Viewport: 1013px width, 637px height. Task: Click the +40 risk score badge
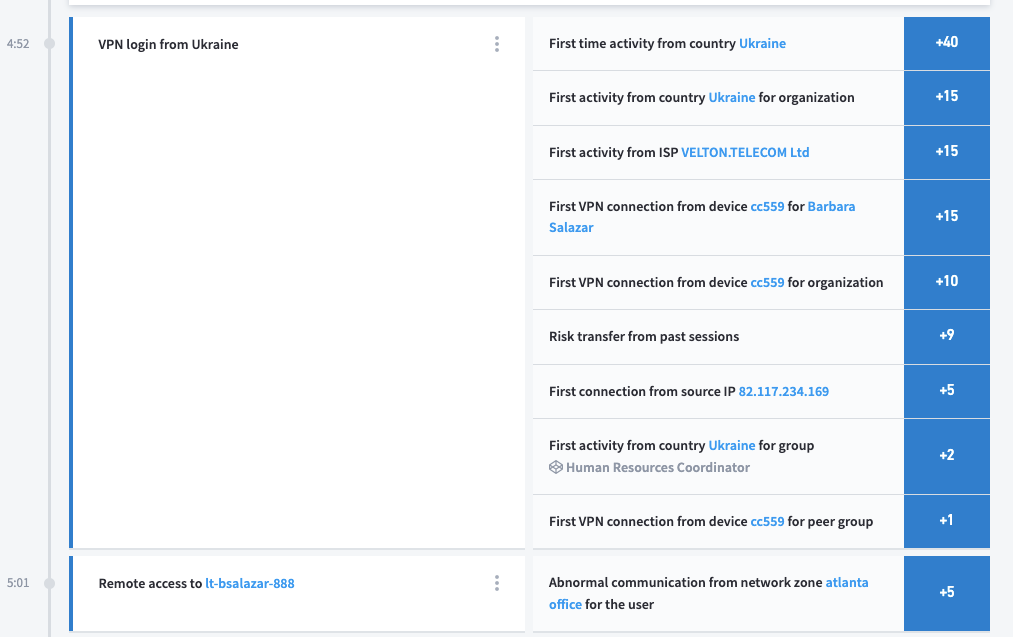coord(946,43)
